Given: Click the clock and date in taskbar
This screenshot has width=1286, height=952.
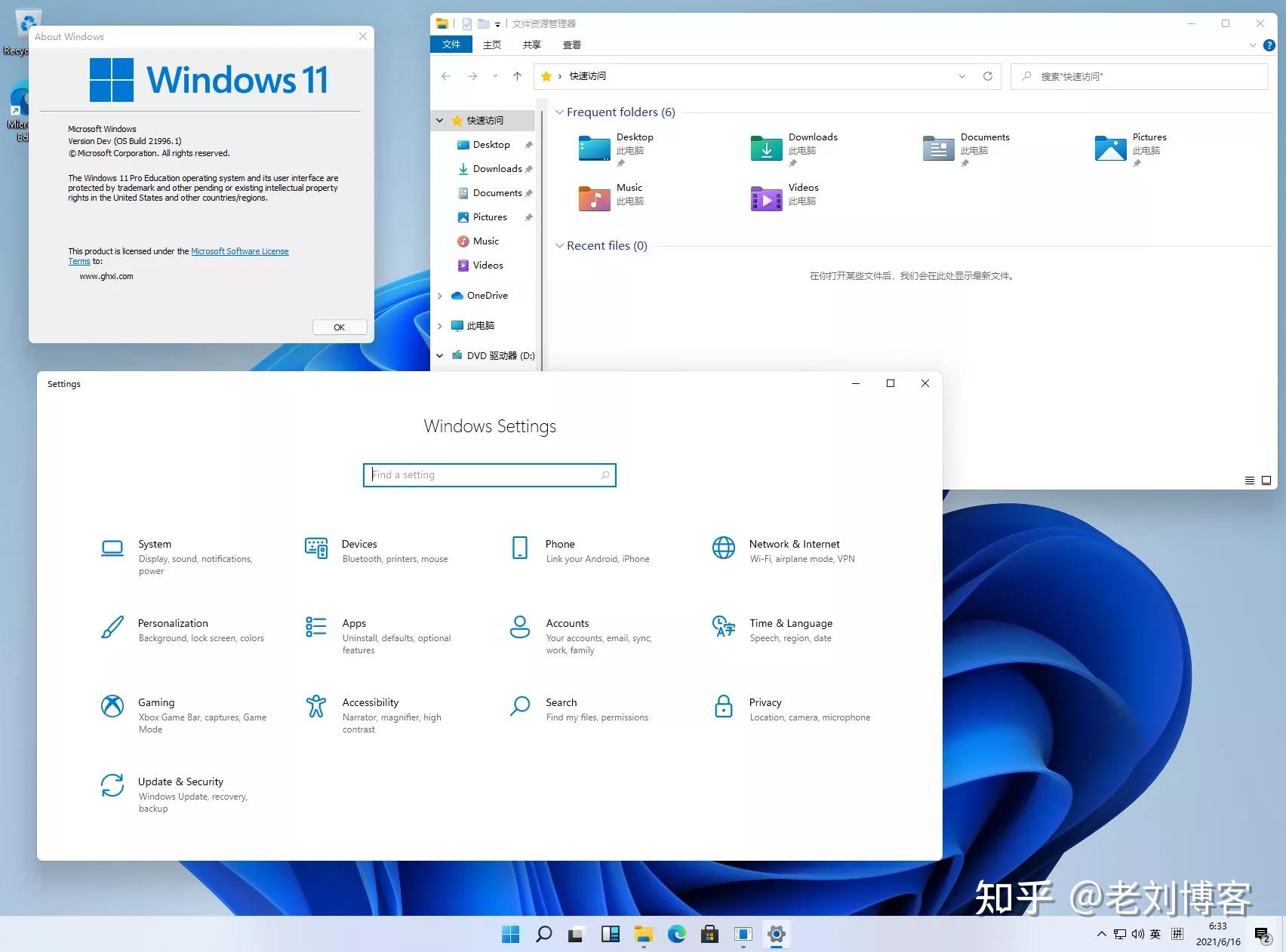Looking at the screenshot, I should [1218, 935].
